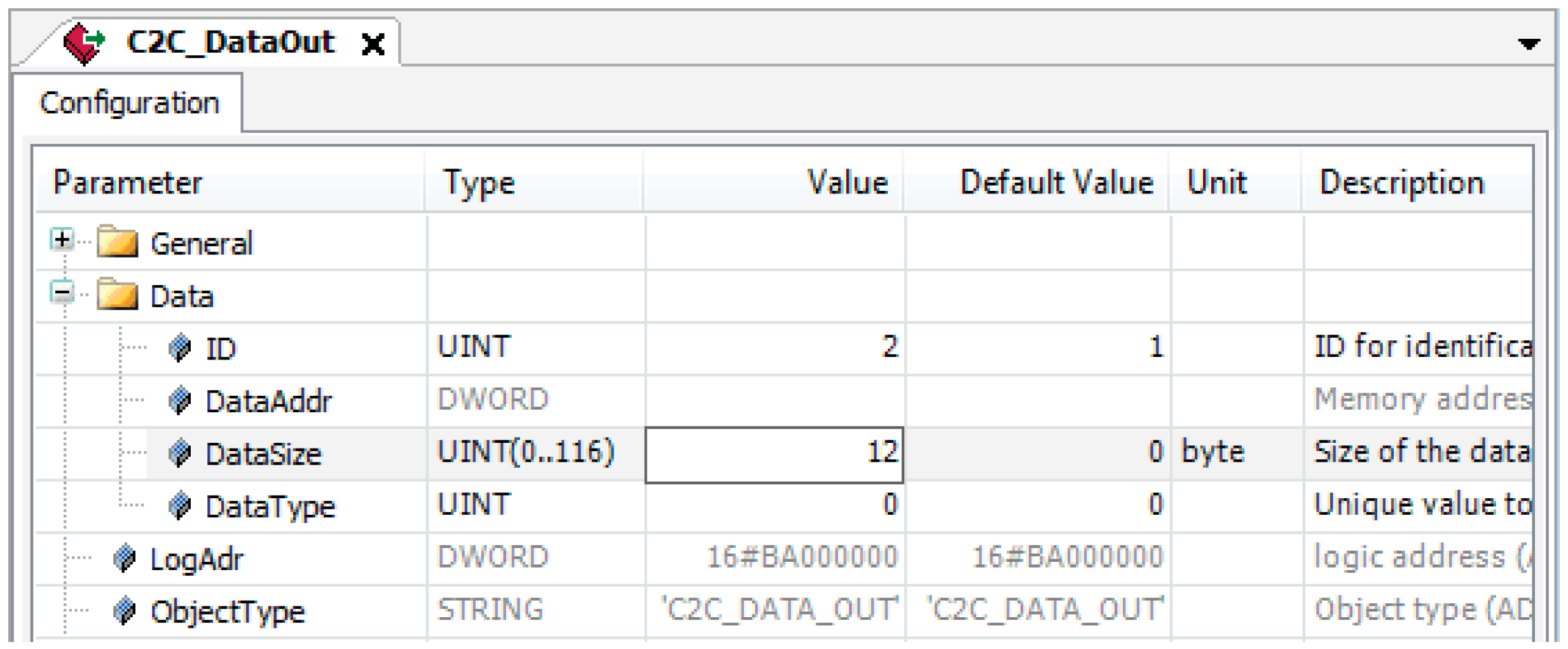Click the LogAdr value 16#BA000000
This screenshot has width=1568, height=649.
[802, 557]
